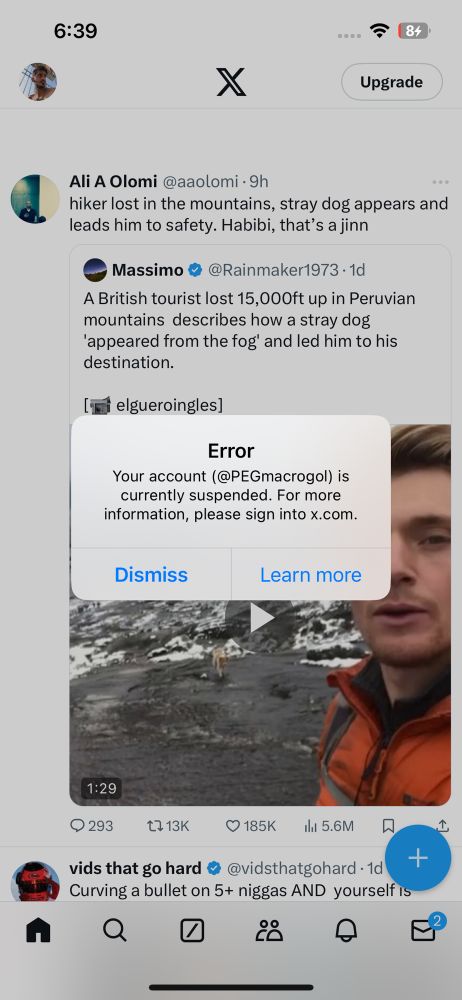The height and width of the screenshot is (1000, 462).
Task: Open the Search tab magnifier icon
Action: [x=115, y=931]
